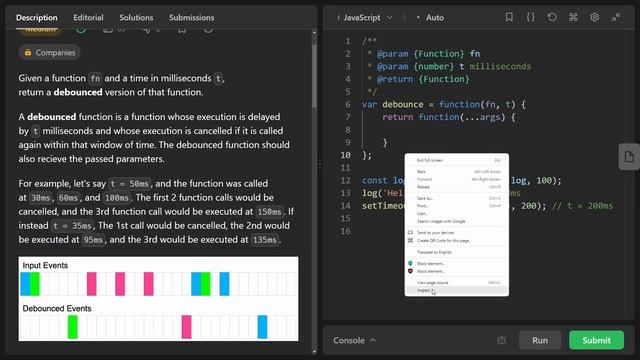Choose Print in the context menu

[456, 206]
